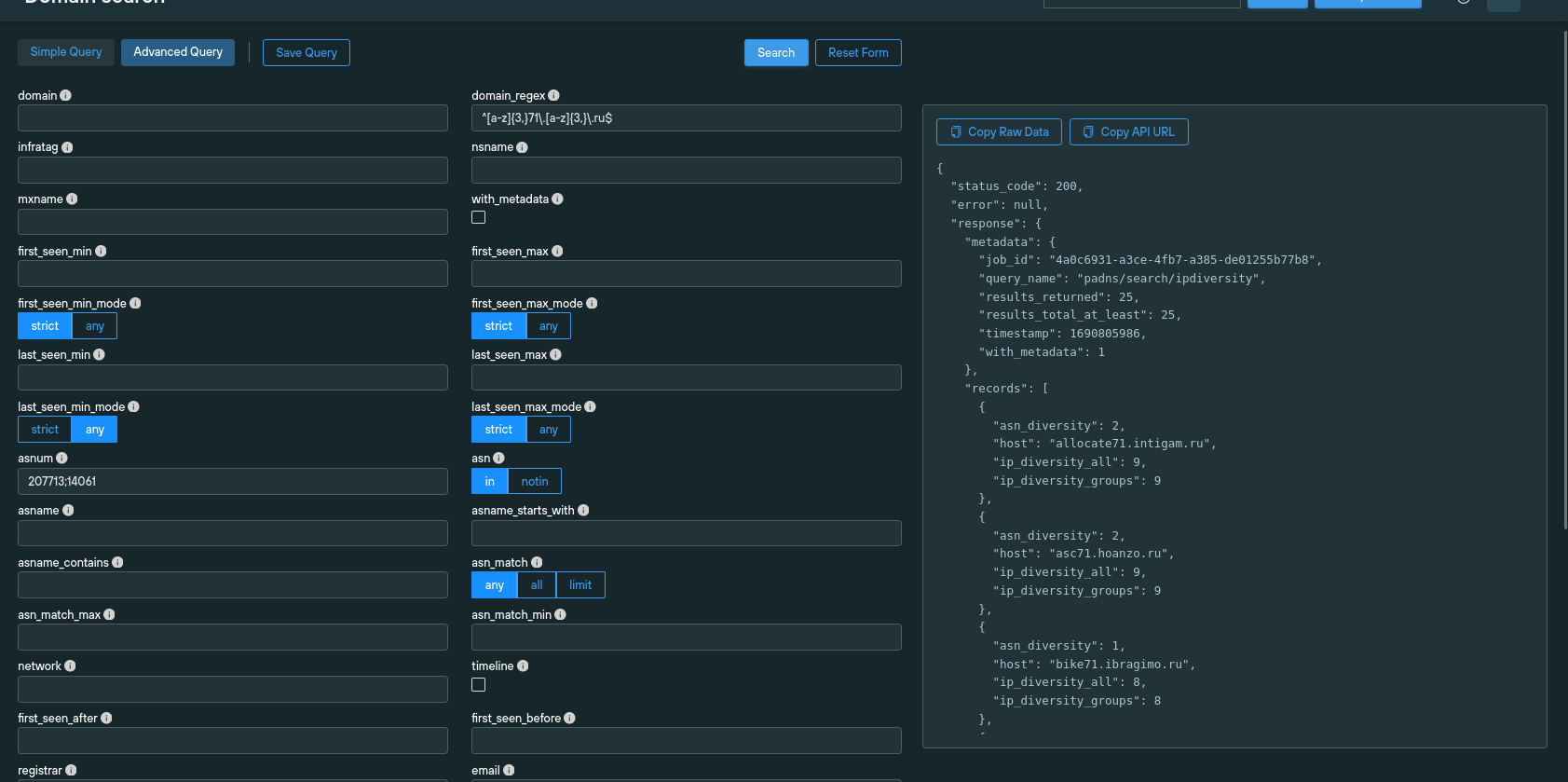Click the Reset Form button

point(858,52)
